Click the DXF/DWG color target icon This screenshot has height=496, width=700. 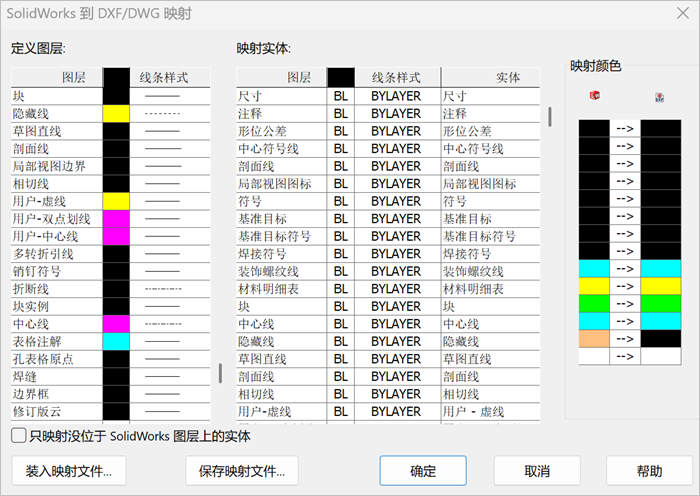(x=659, y=97)
